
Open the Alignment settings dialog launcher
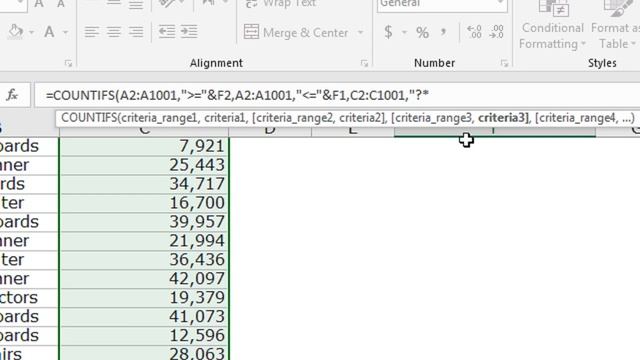coord(364,63)
